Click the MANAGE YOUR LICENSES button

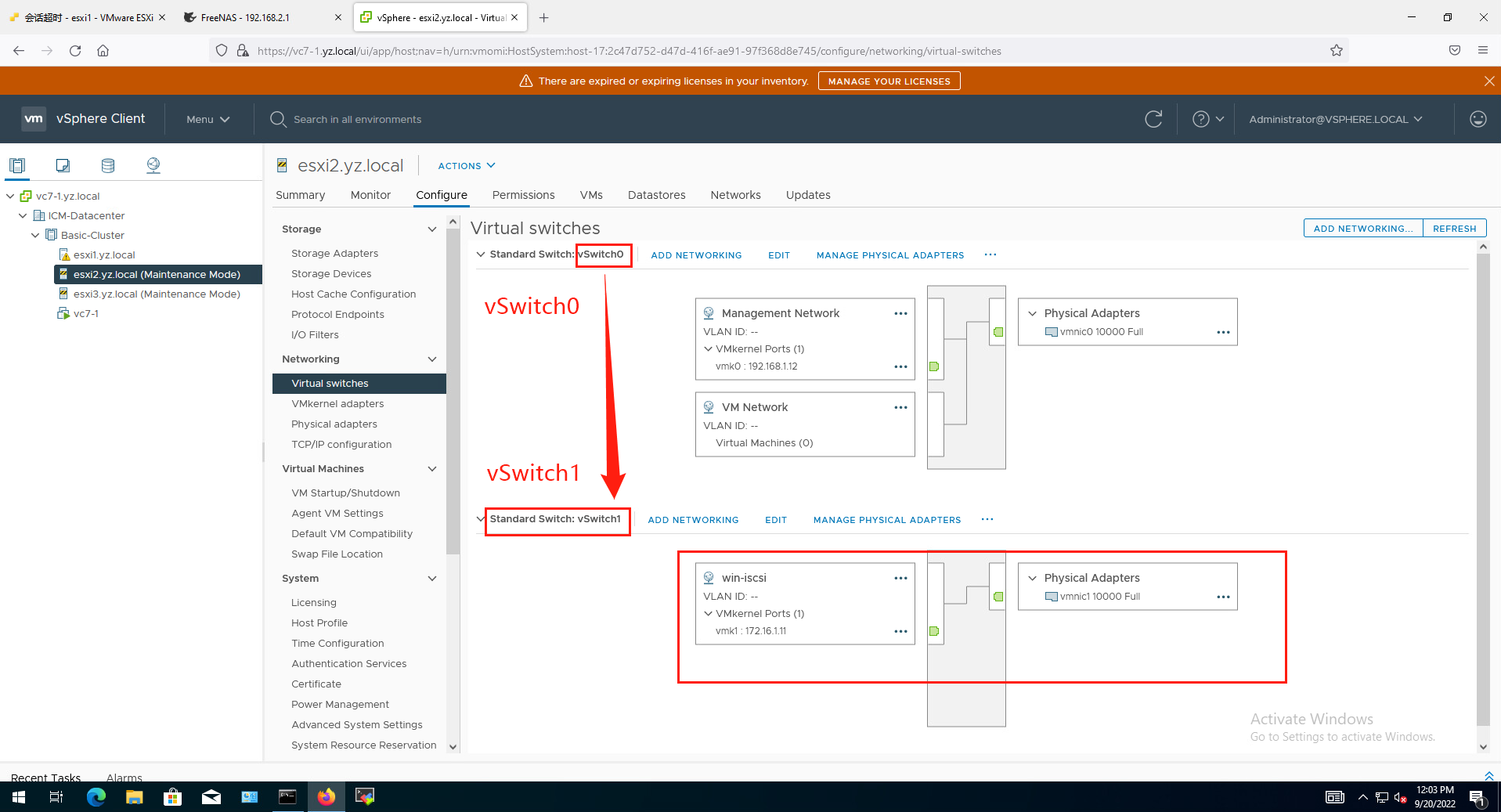[x=889, y=80]
